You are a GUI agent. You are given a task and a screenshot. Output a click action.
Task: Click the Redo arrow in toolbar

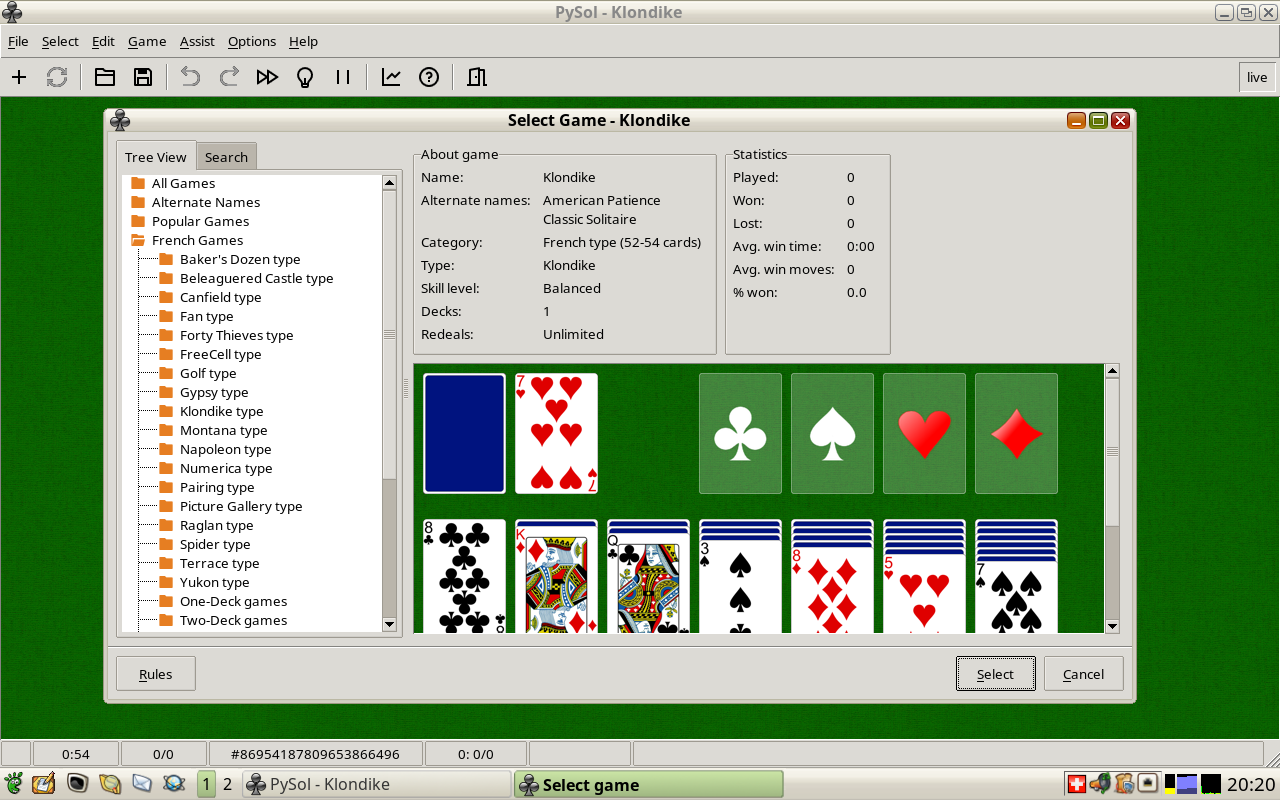(229, 77)
